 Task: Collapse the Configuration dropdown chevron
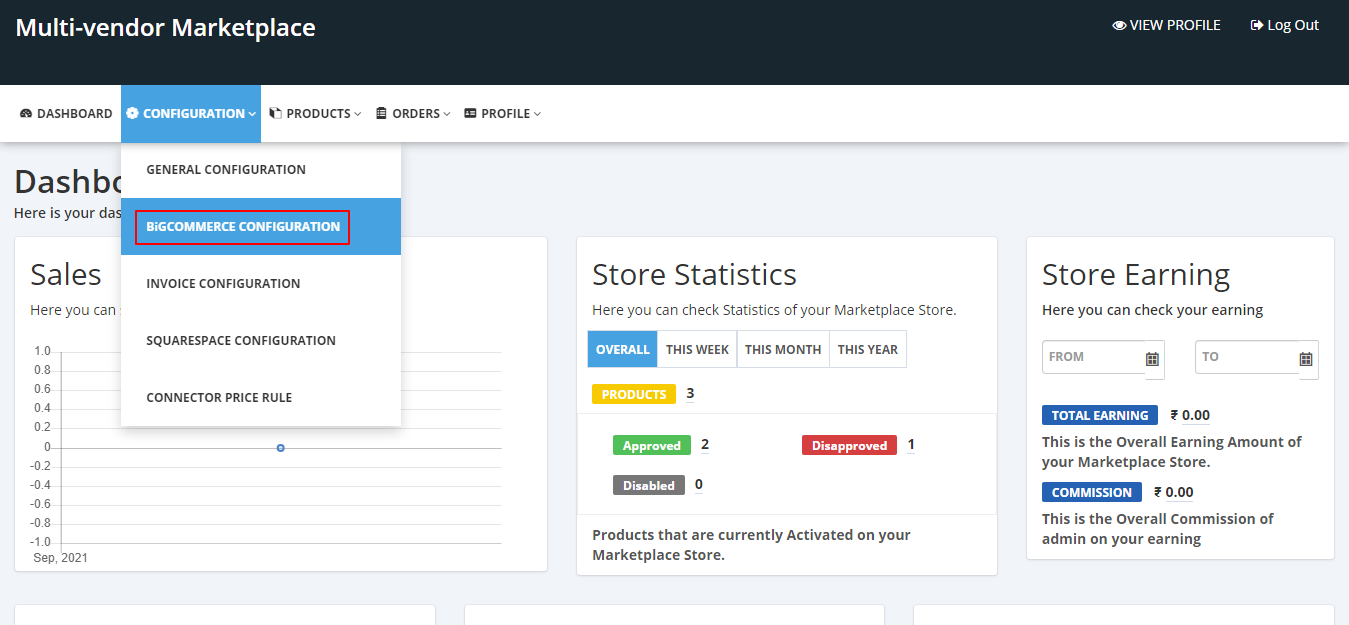tap(253, 114)
